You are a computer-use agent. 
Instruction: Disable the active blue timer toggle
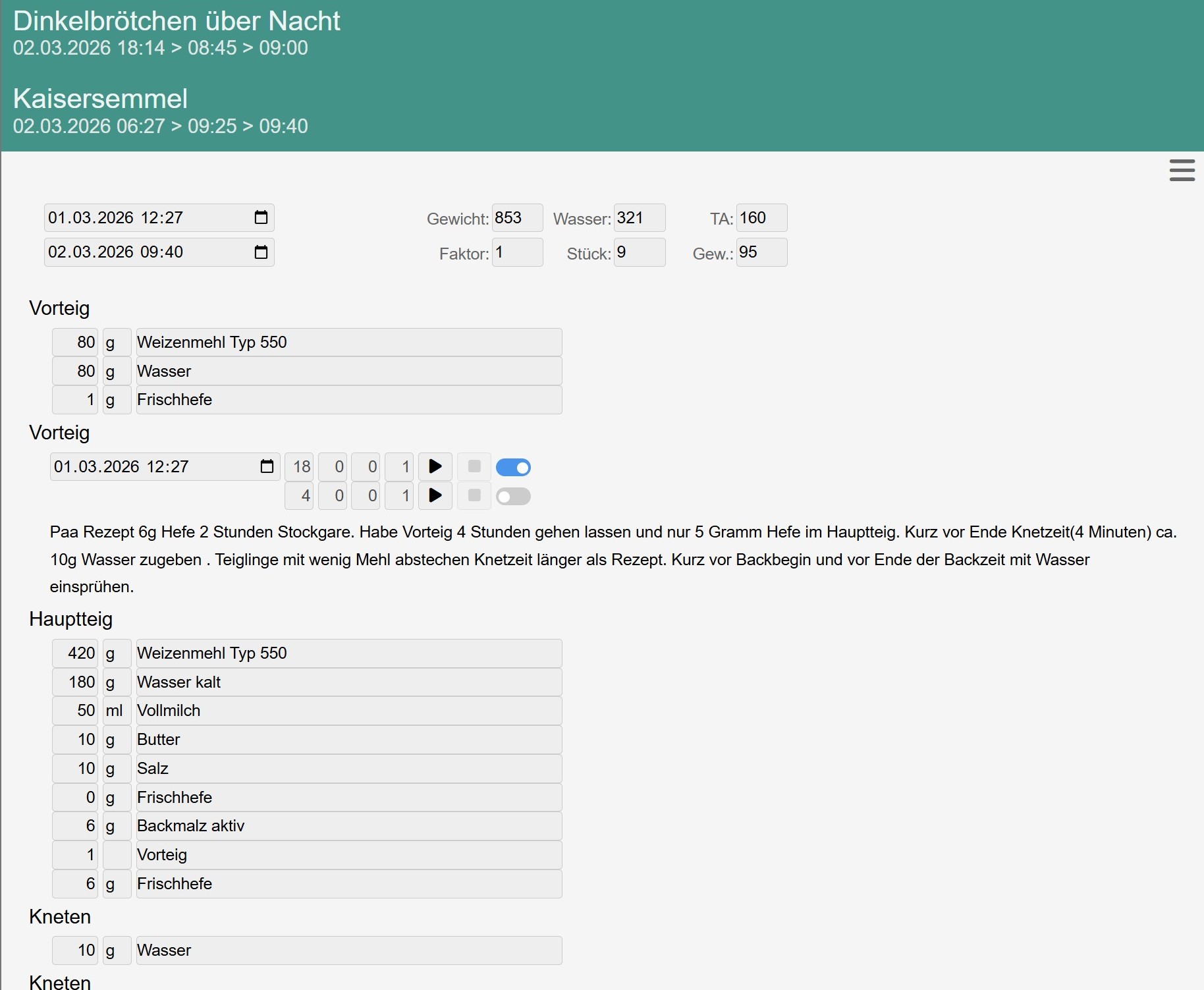[x=514, y=467]
